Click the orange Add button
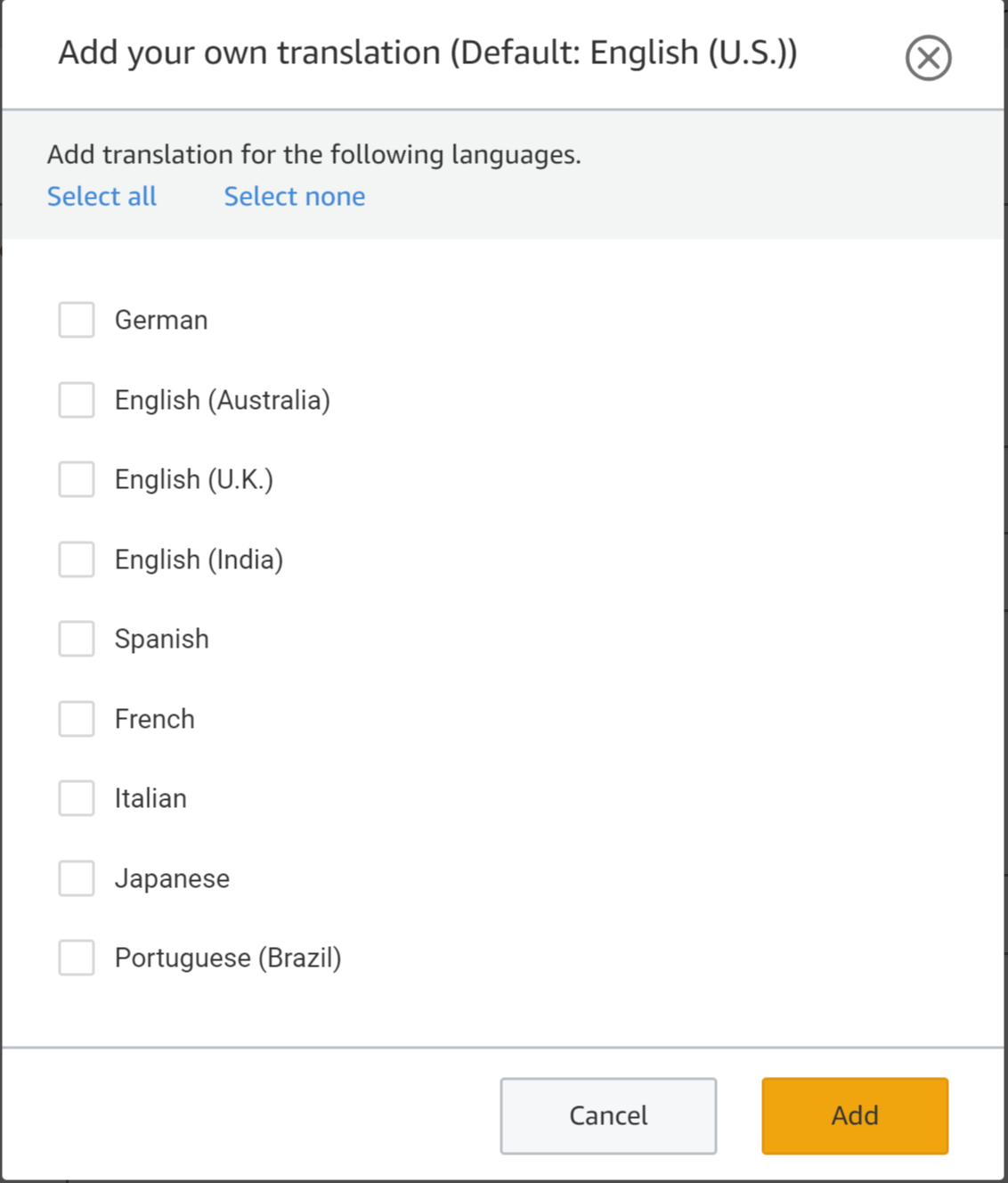This screenshot has width=1008, height=1183. 854,1115
